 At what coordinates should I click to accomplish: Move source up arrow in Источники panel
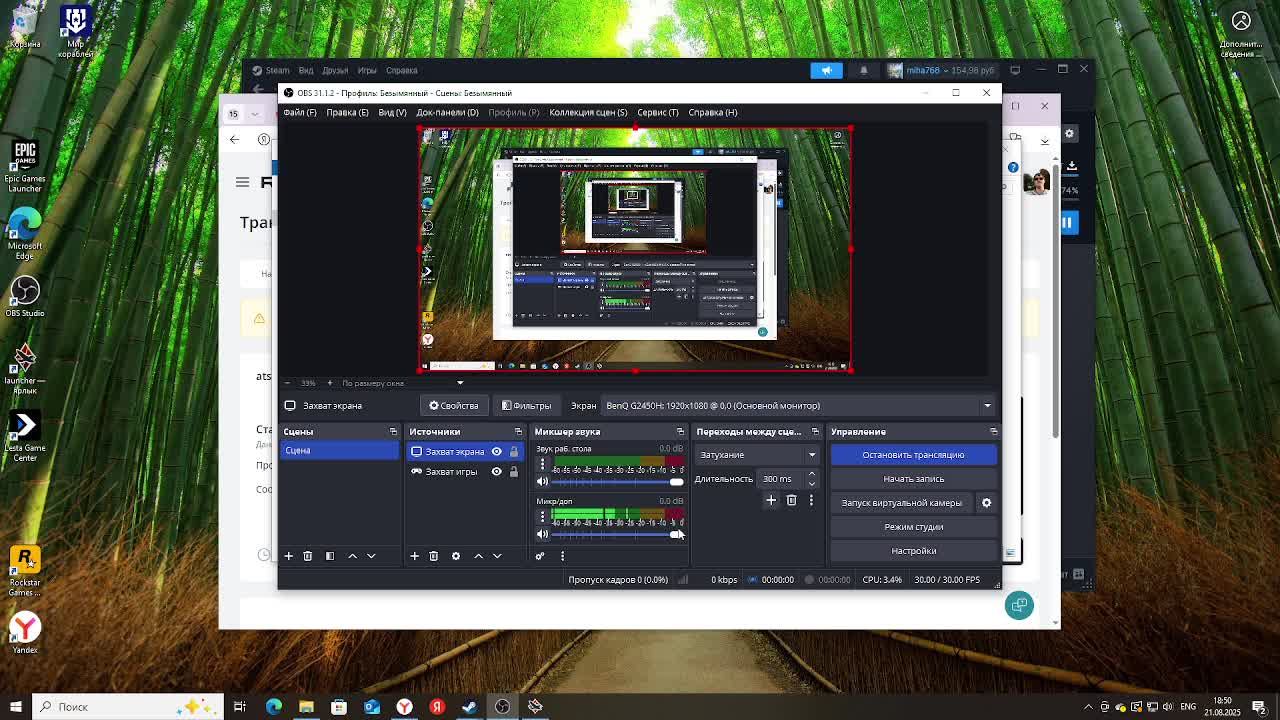tap(478, 556)
